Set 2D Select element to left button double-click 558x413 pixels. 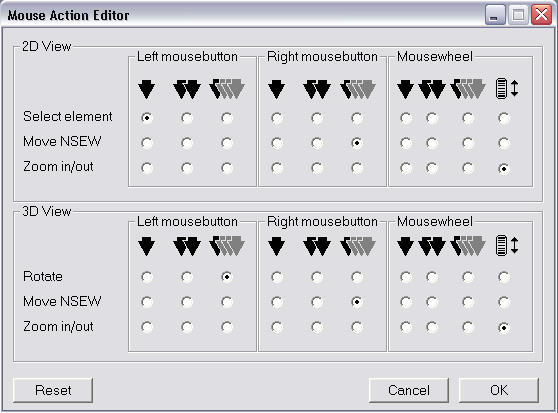tap(187, 118)
